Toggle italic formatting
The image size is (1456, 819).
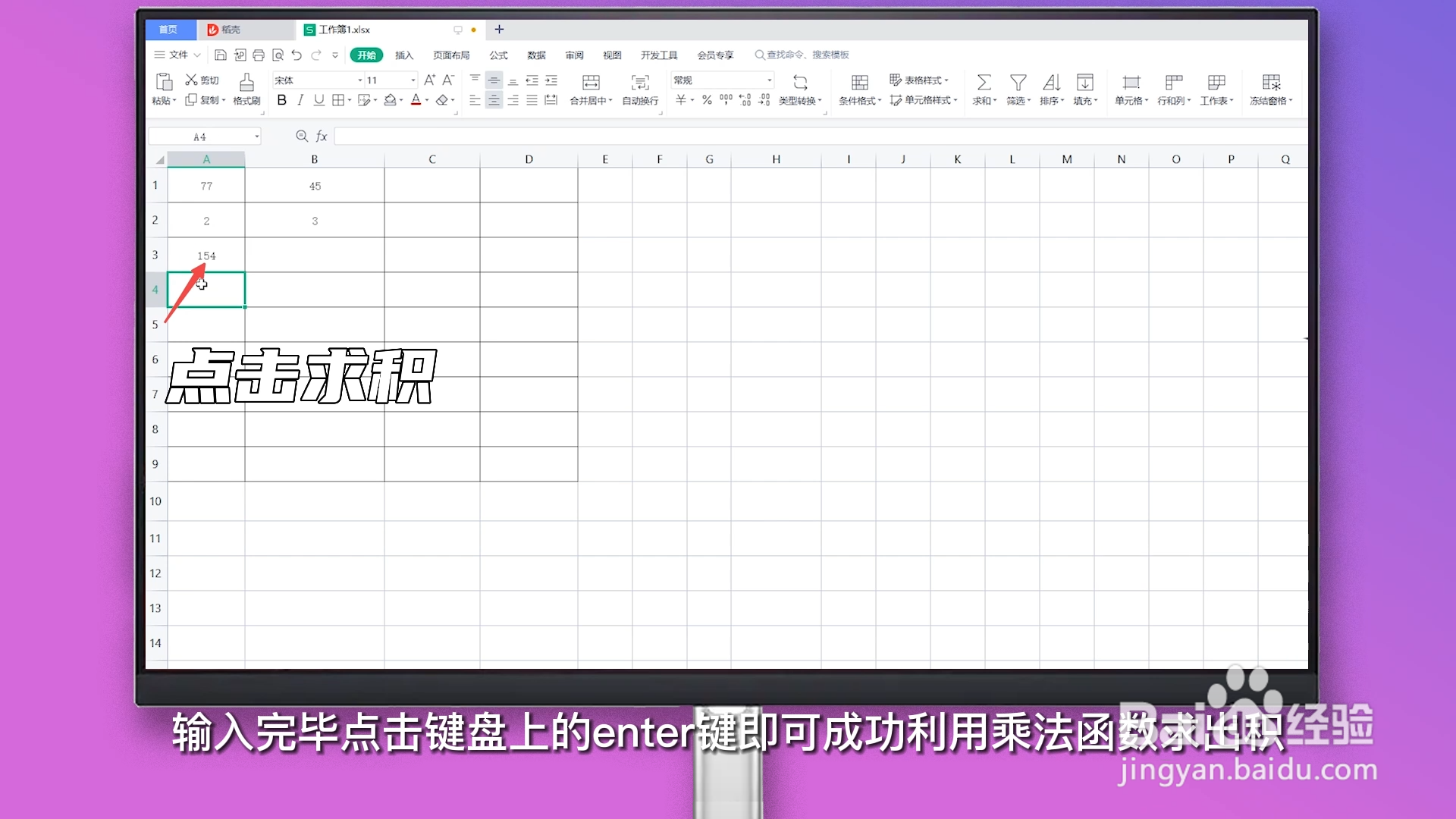pyautogui.click(x=300, y=99)
